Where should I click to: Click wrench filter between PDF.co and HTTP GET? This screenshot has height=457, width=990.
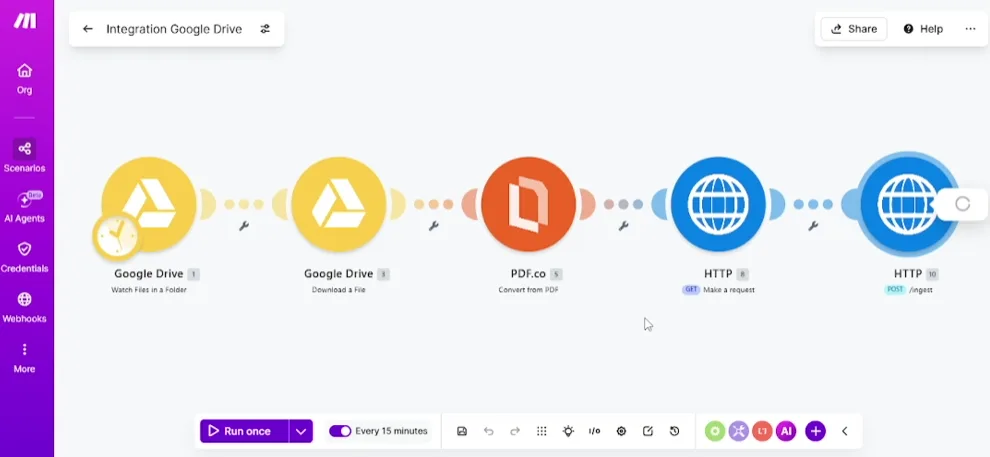pos(623,226)
